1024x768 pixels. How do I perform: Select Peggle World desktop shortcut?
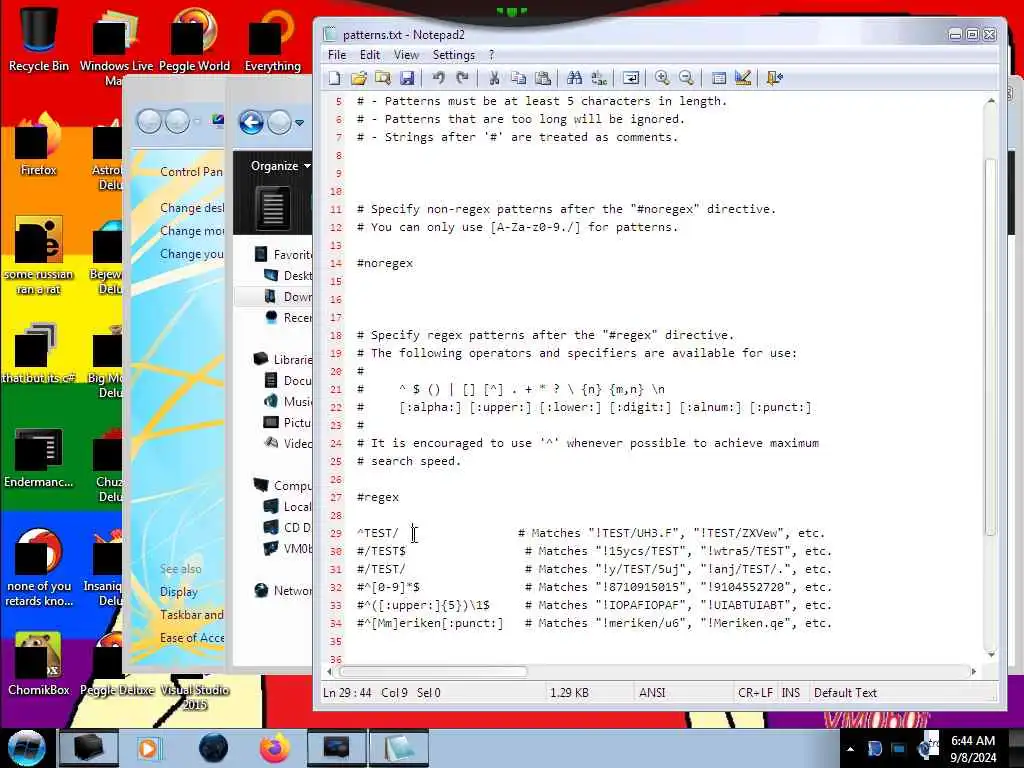(194, 39)
